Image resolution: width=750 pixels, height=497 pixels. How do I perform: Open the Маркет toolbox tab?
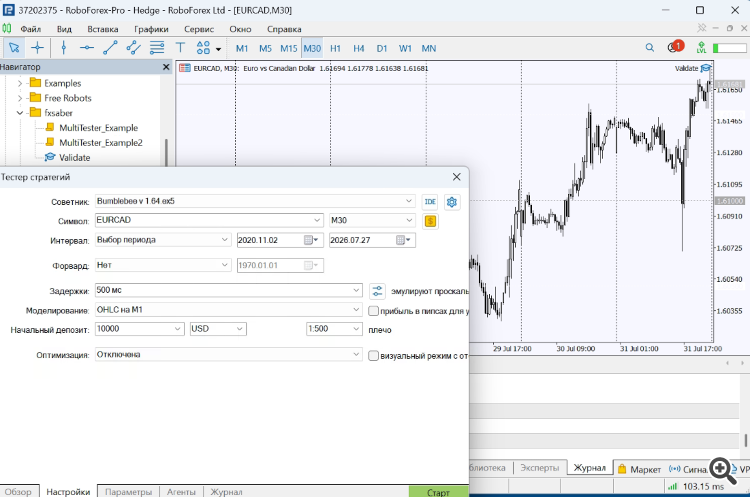[640, 469]
